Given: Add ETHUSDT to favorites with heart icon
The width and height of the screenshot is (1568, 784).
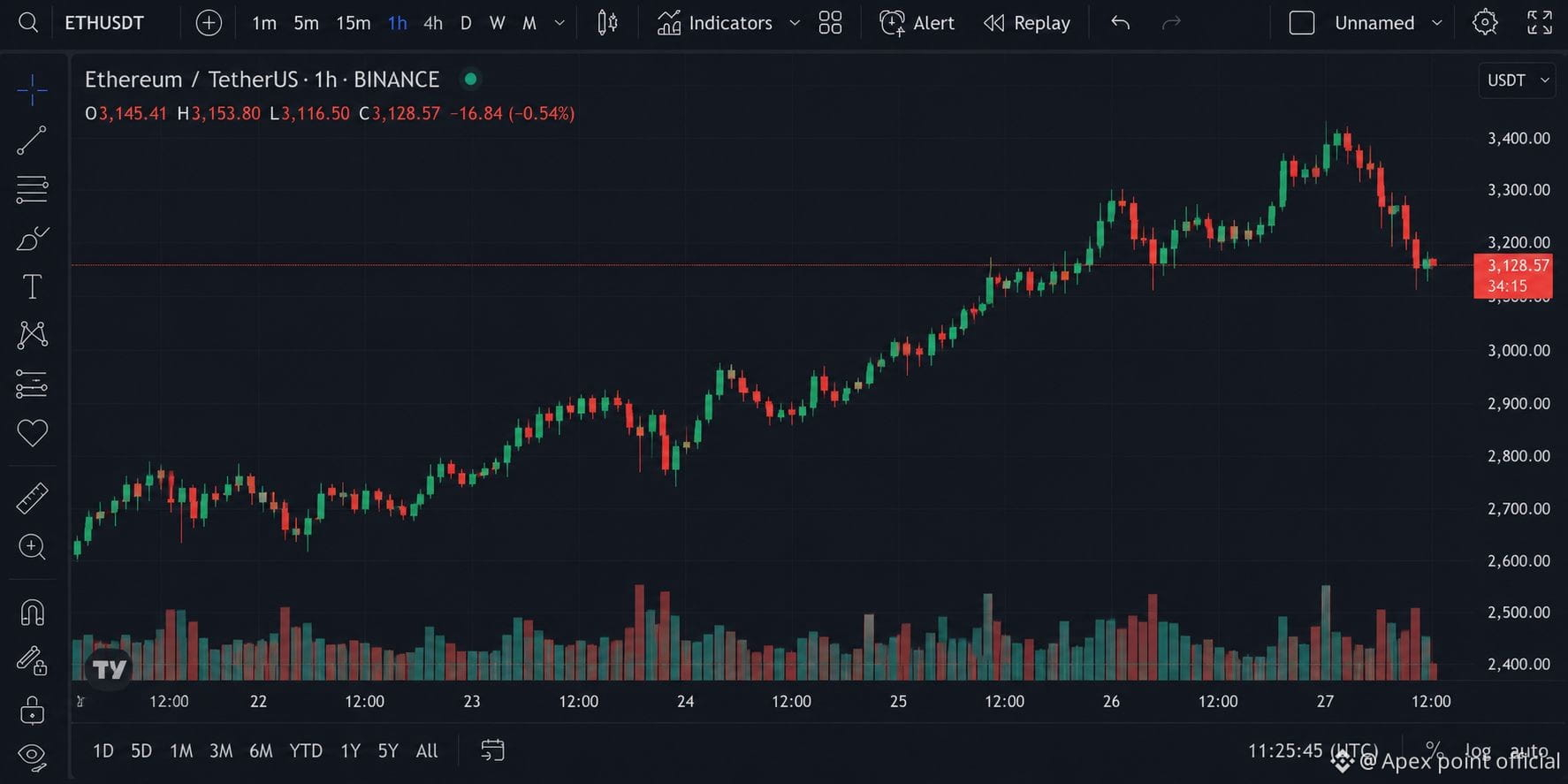Looking at the screenshot, I should click(x=32, y=432).
